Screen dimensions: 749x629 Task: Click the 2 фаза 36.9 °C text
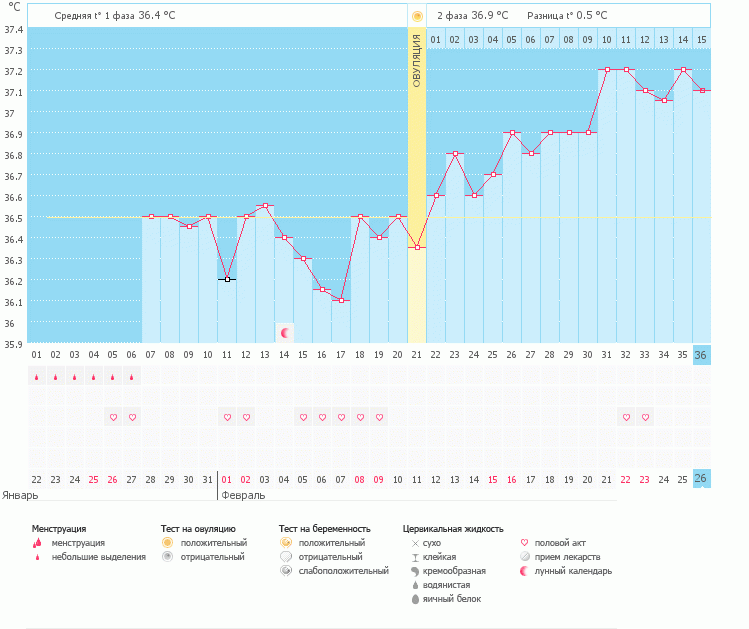(472, 16)
